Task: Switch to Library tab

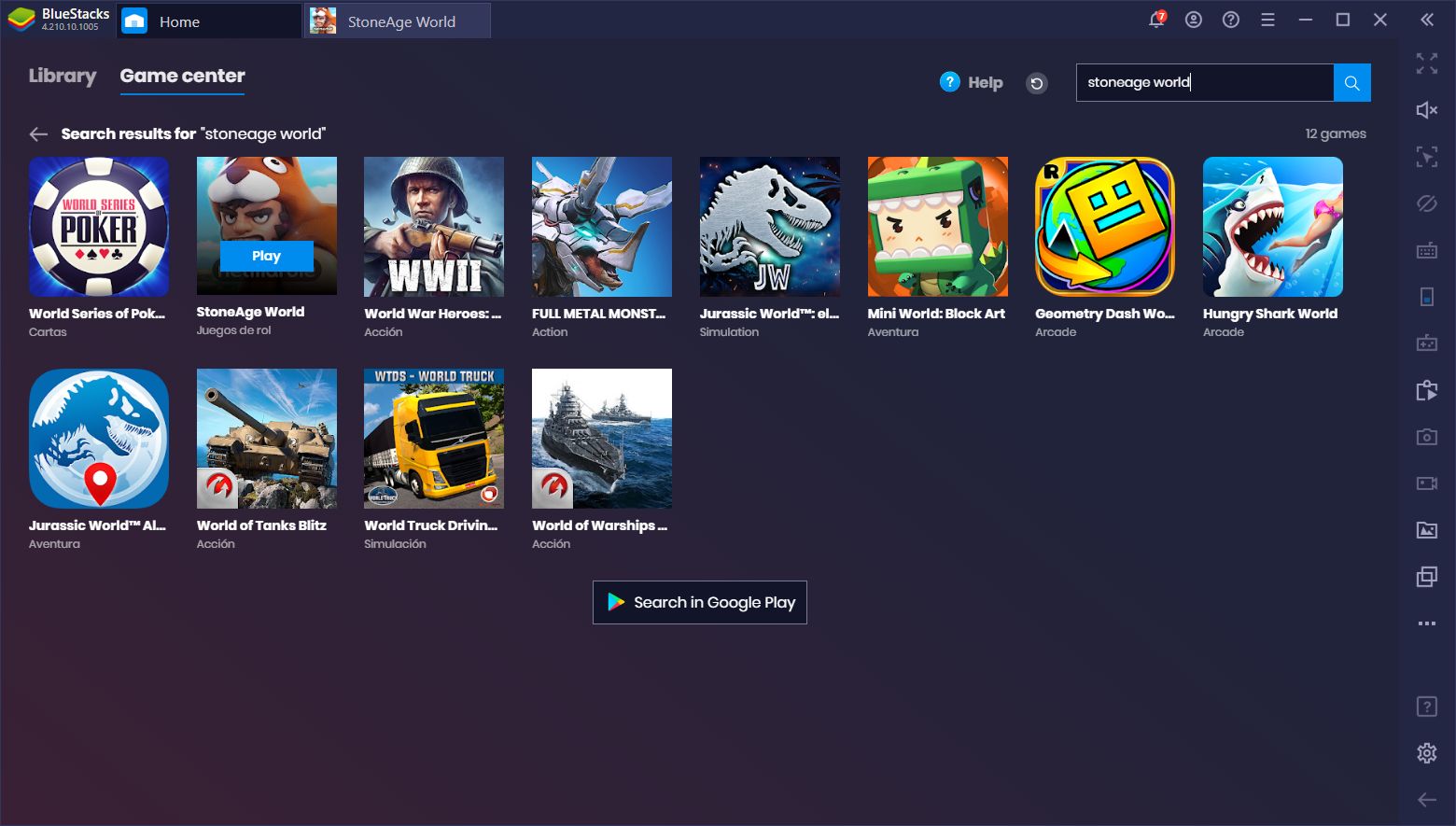Action: pyautogui.click(x=63, y=76)
